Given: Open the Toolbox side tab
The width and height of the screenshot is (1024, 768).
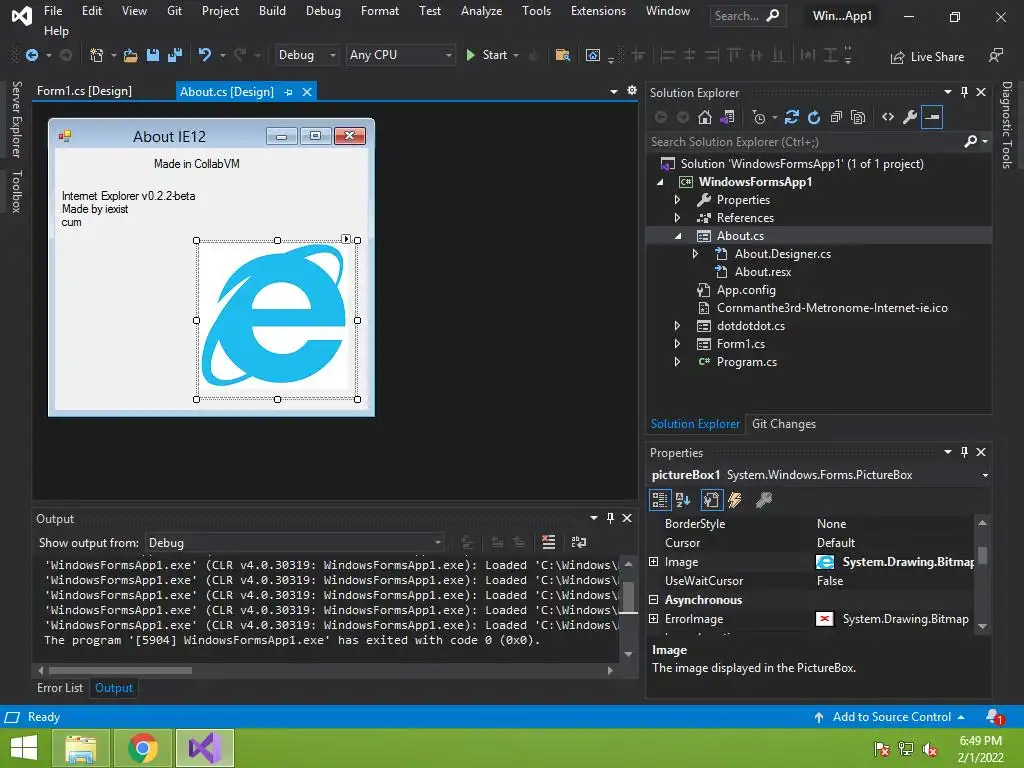Looking at the screenshot, I should (x=17, y=191).
